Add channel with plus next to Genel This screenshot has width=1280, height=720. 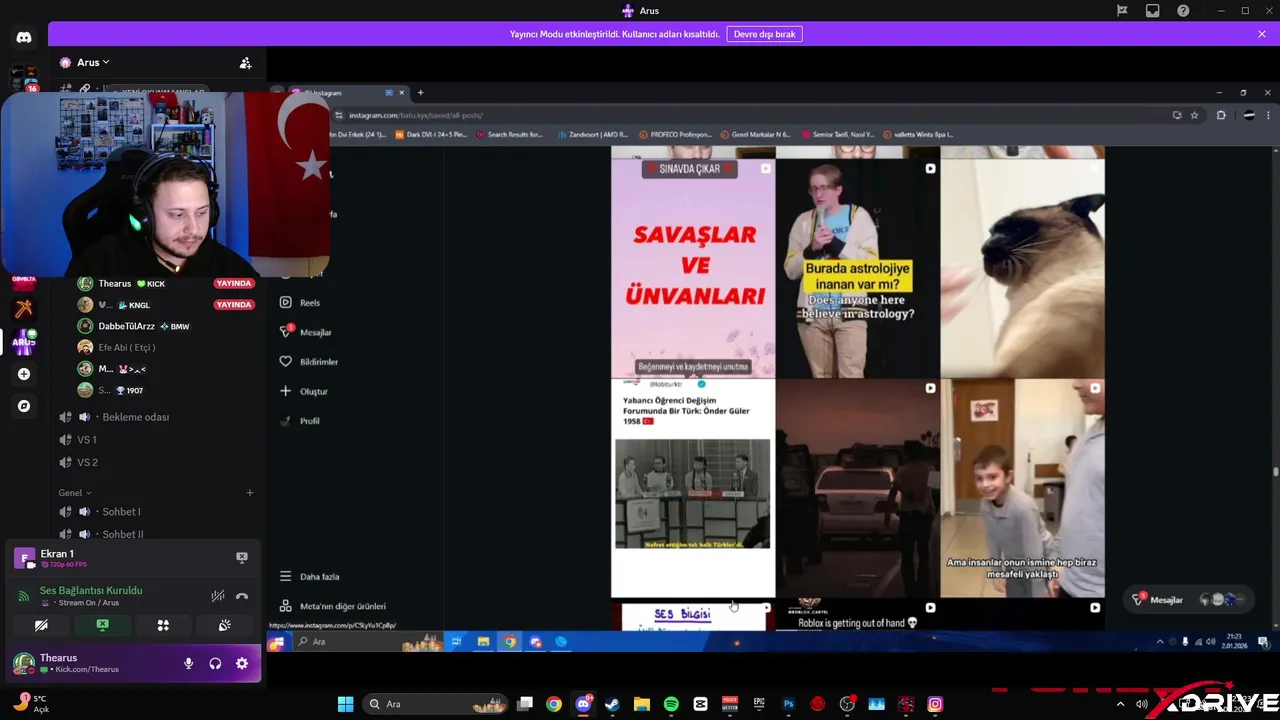[x=250, y=493]
